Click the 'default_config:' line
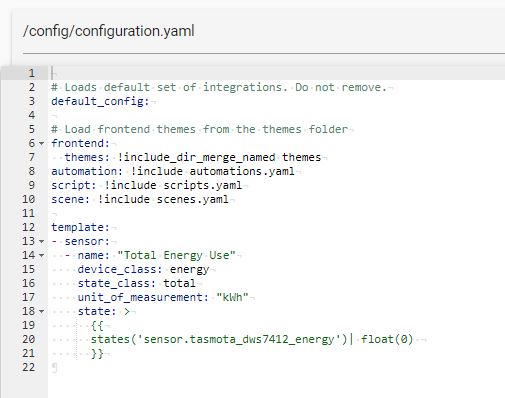 click(100, 101)
